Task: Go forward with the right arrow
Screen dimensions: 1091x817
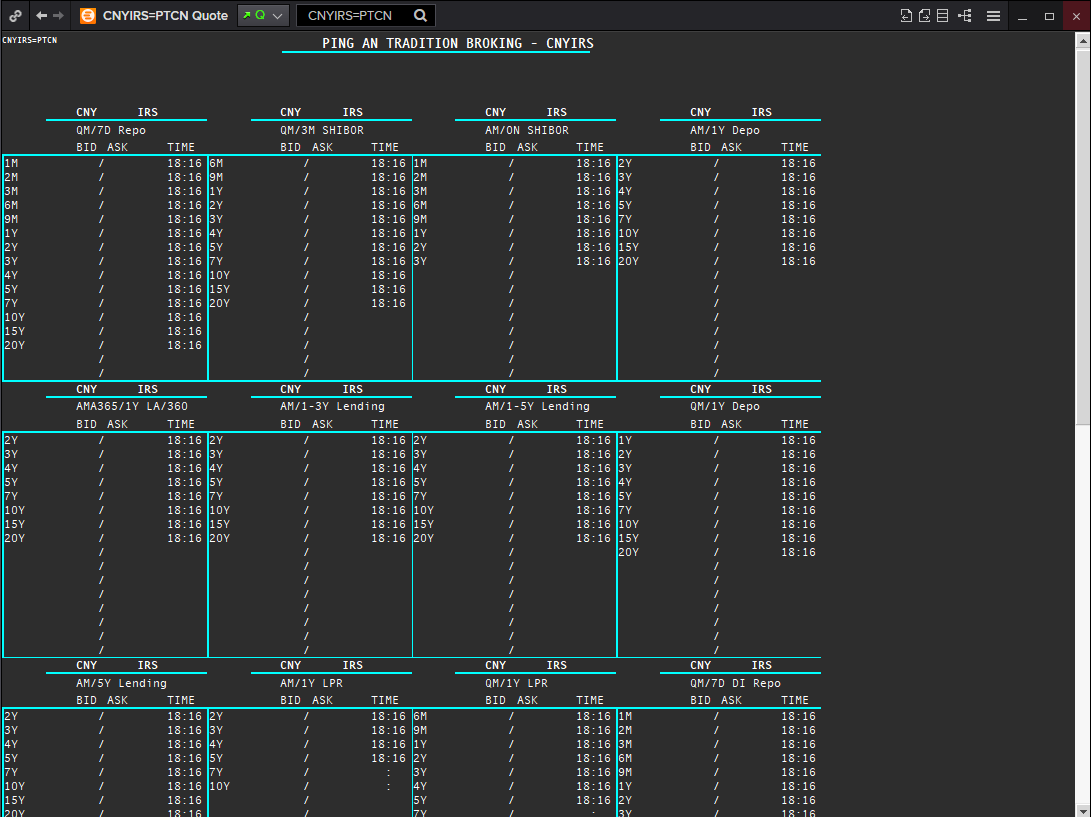Action: pyautogui.click(x=58, y=15)
